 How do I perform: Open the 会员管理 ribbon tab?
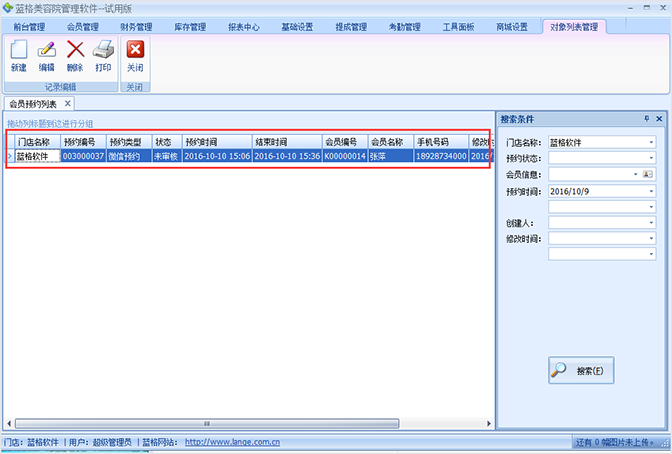point(83,27)
